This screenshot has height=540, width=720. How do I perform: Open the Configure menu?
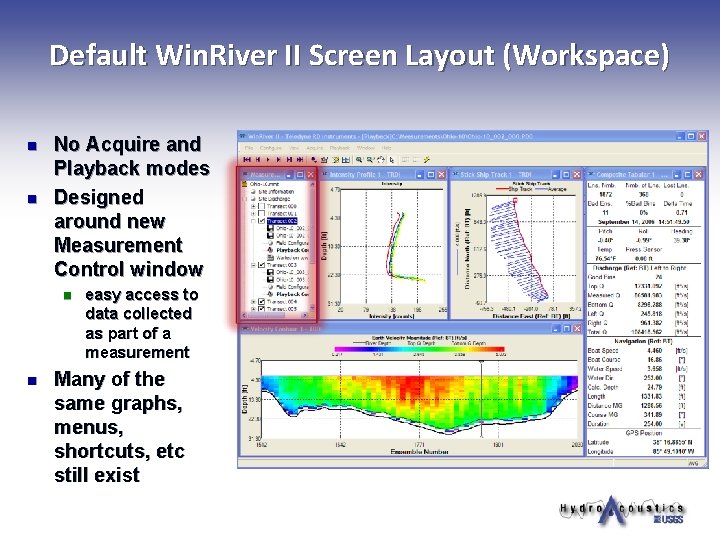271,148
